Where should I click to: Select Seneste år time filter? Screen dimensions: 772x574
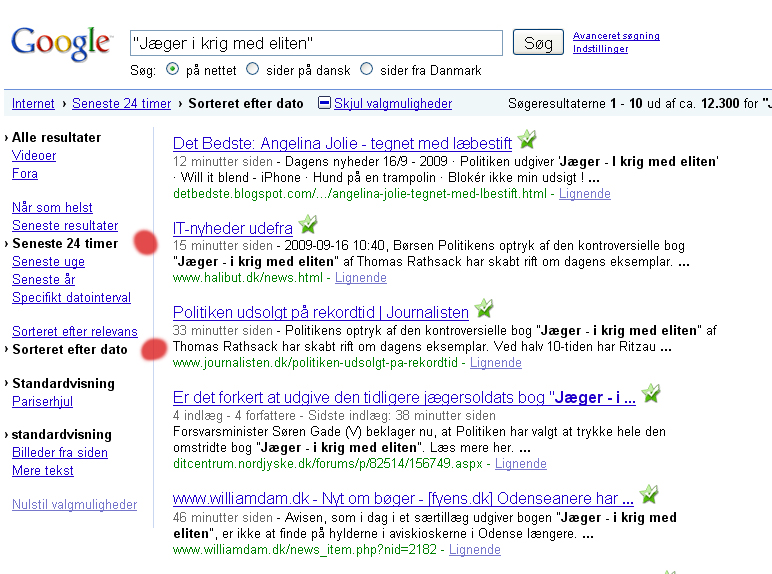pos(43,280)
